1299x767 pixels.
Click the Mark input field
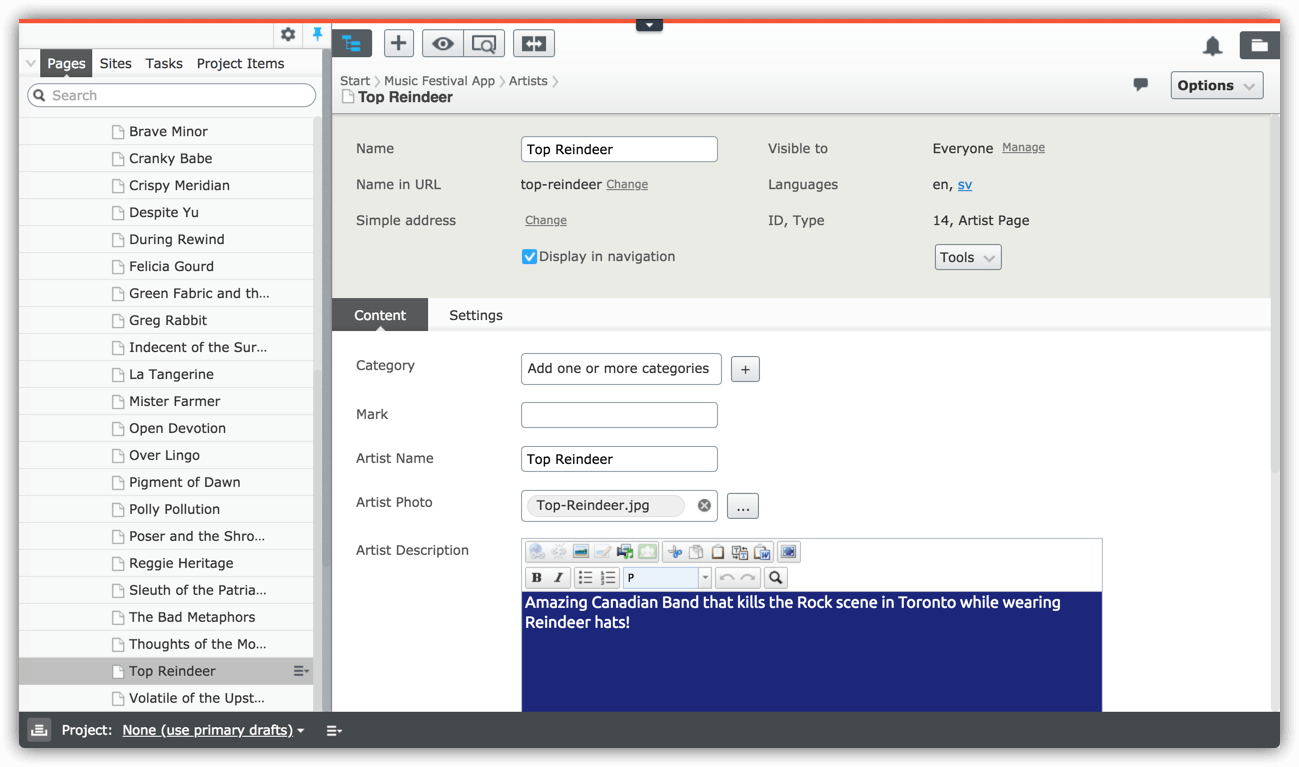[619, 415]
